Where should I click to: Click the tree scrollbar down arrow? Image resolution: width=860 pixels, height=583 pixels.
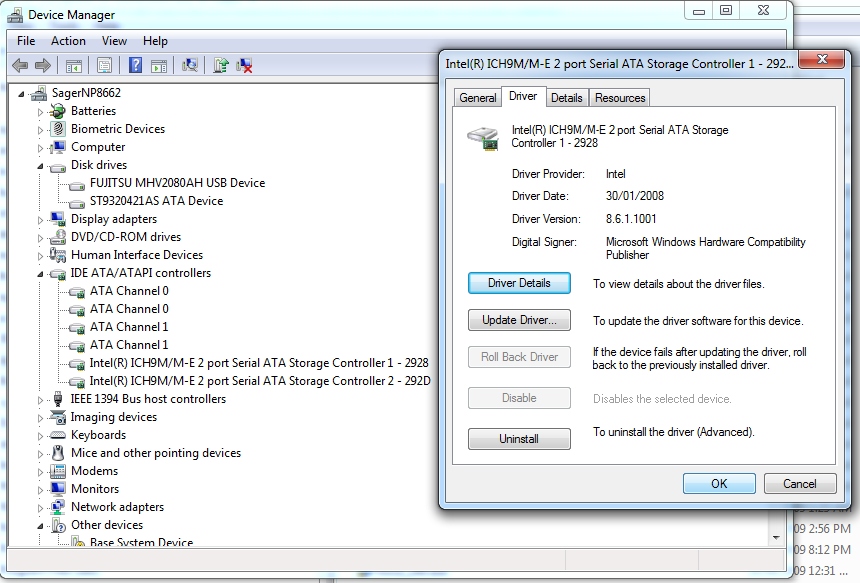click(x=776, y=537)
